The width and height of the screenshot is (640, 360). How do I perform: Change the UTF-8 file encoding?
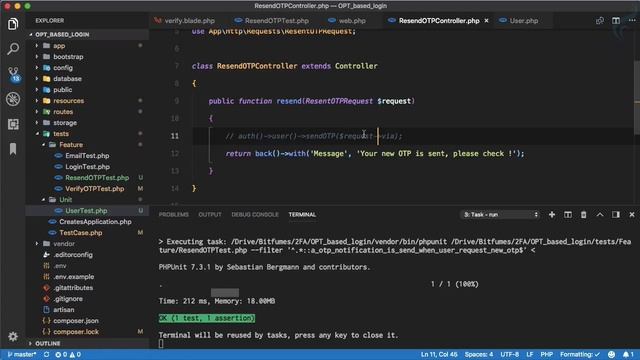tap(509, 355)
